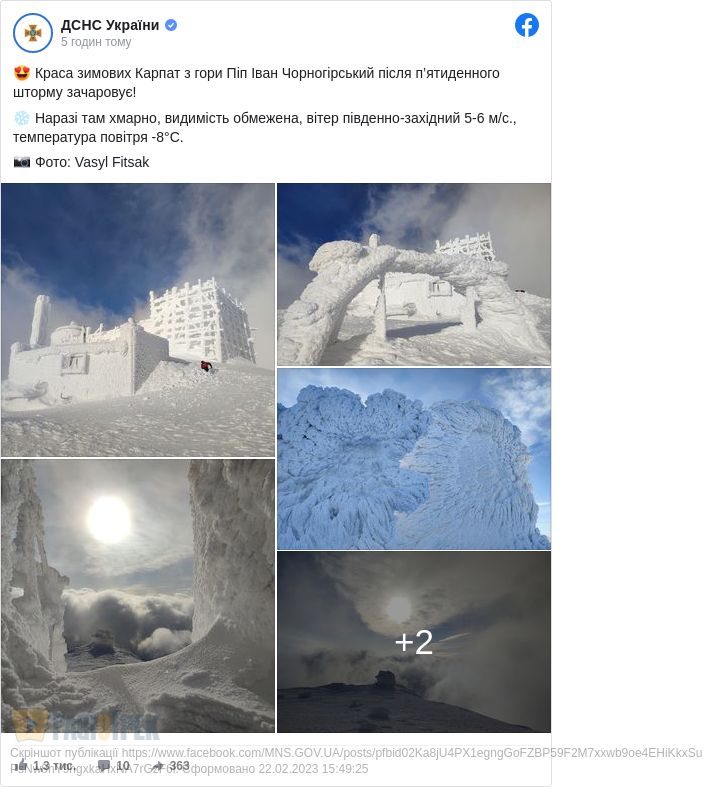Click the blue verified badge
Image resolution: width=720 pixels, height=787 pixels.
pos(171,25)
